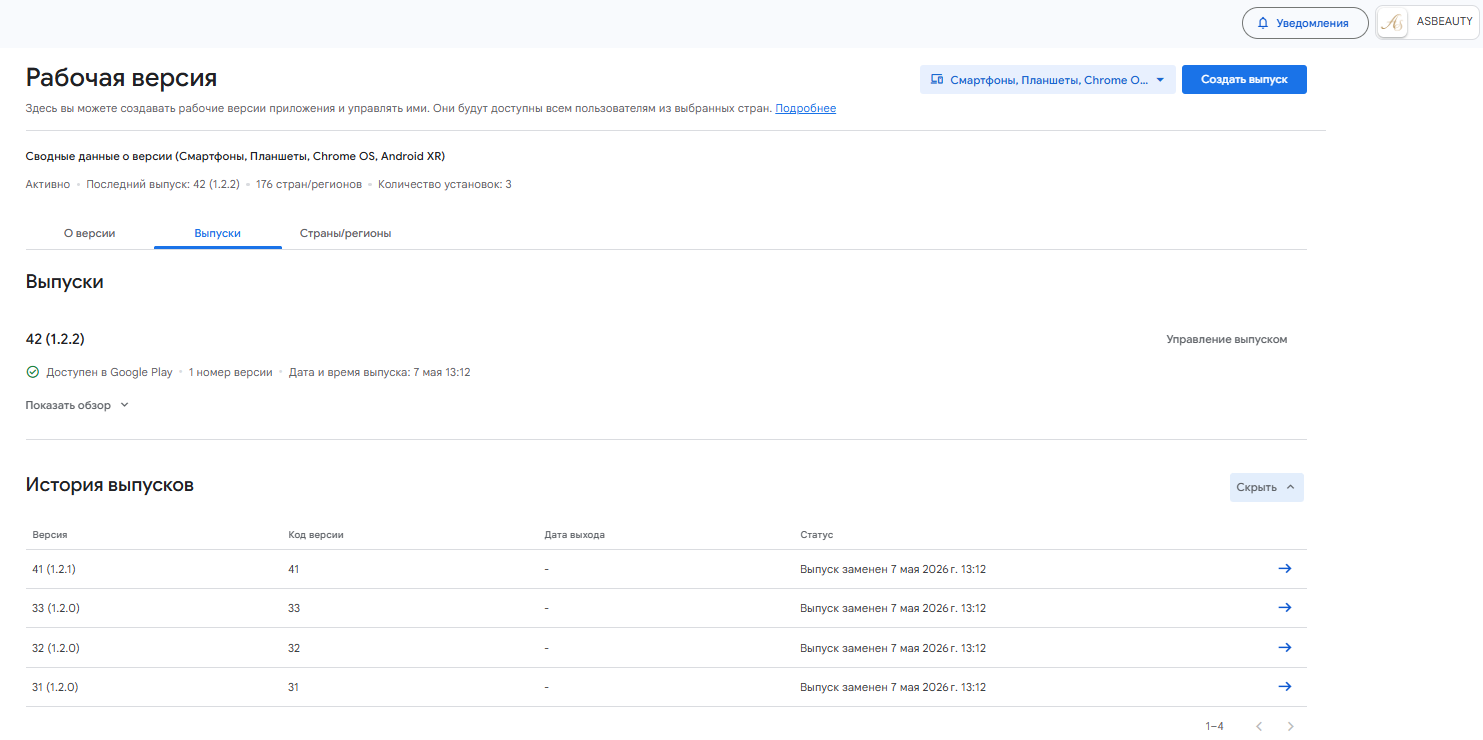Click Управление выпуском button
This screenshot has height=740, width=1483.
click(1227, 339)
